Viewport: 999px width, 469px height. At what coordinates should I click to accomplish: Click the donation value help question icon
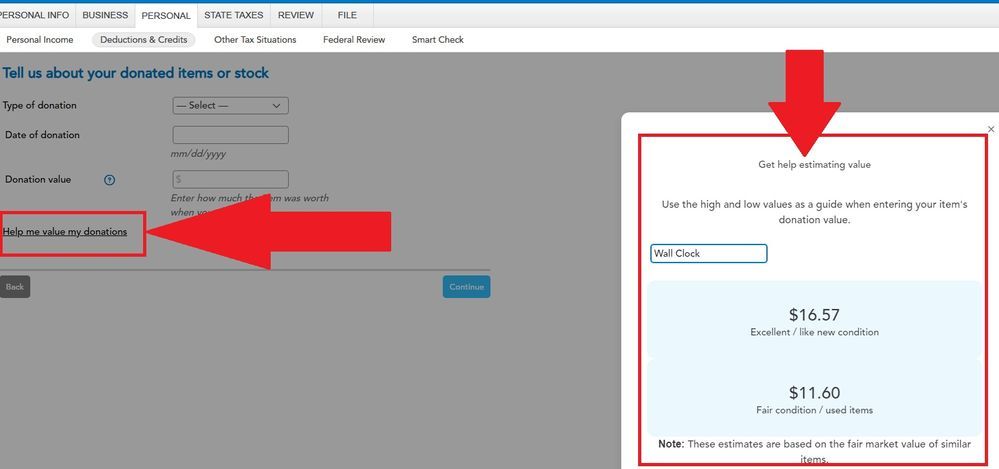(110, 180)
